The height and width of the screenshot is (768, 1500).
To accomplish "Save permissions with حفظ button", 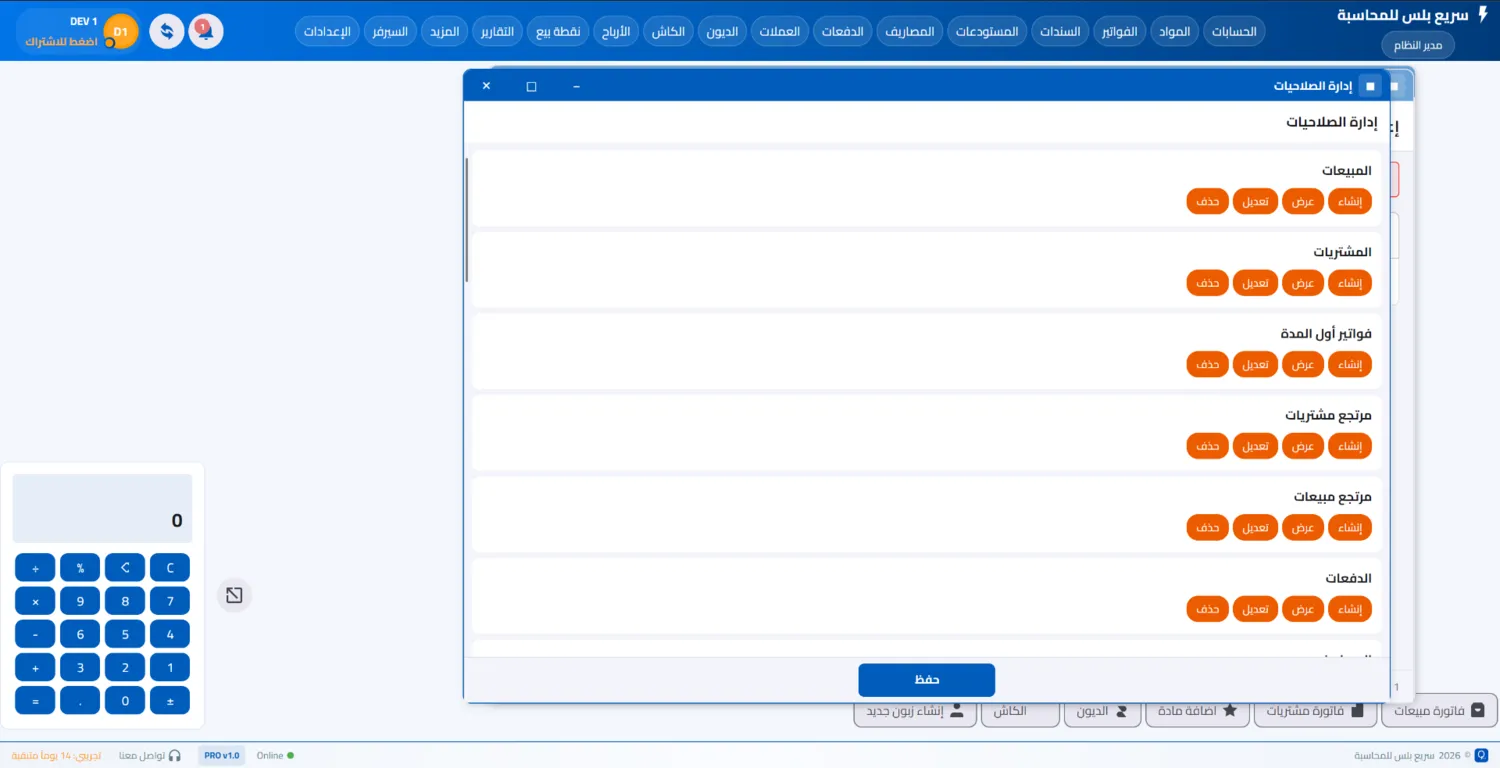I will [926, 680].
